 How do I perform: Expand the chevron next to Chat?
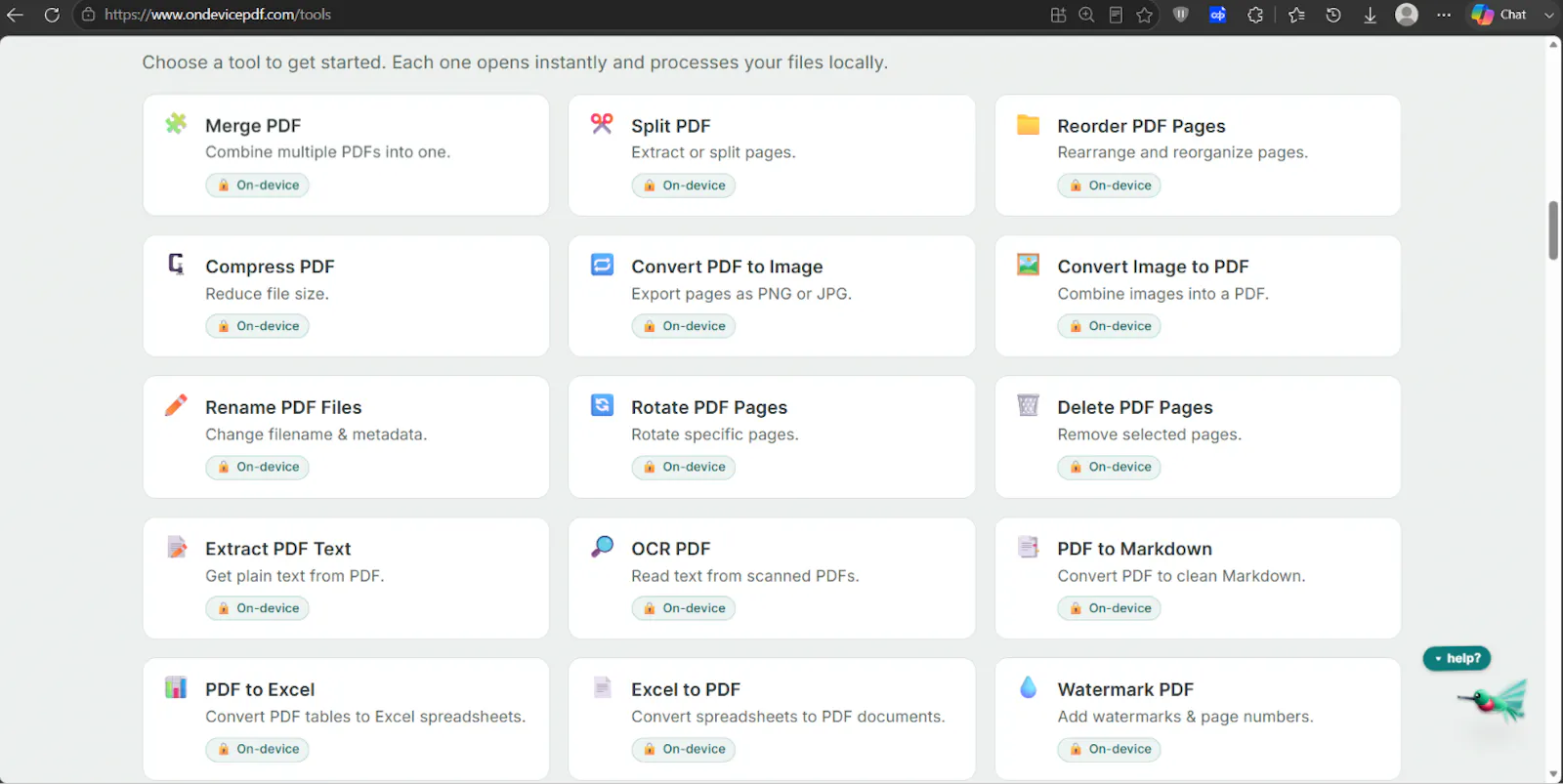[1548, 15]
